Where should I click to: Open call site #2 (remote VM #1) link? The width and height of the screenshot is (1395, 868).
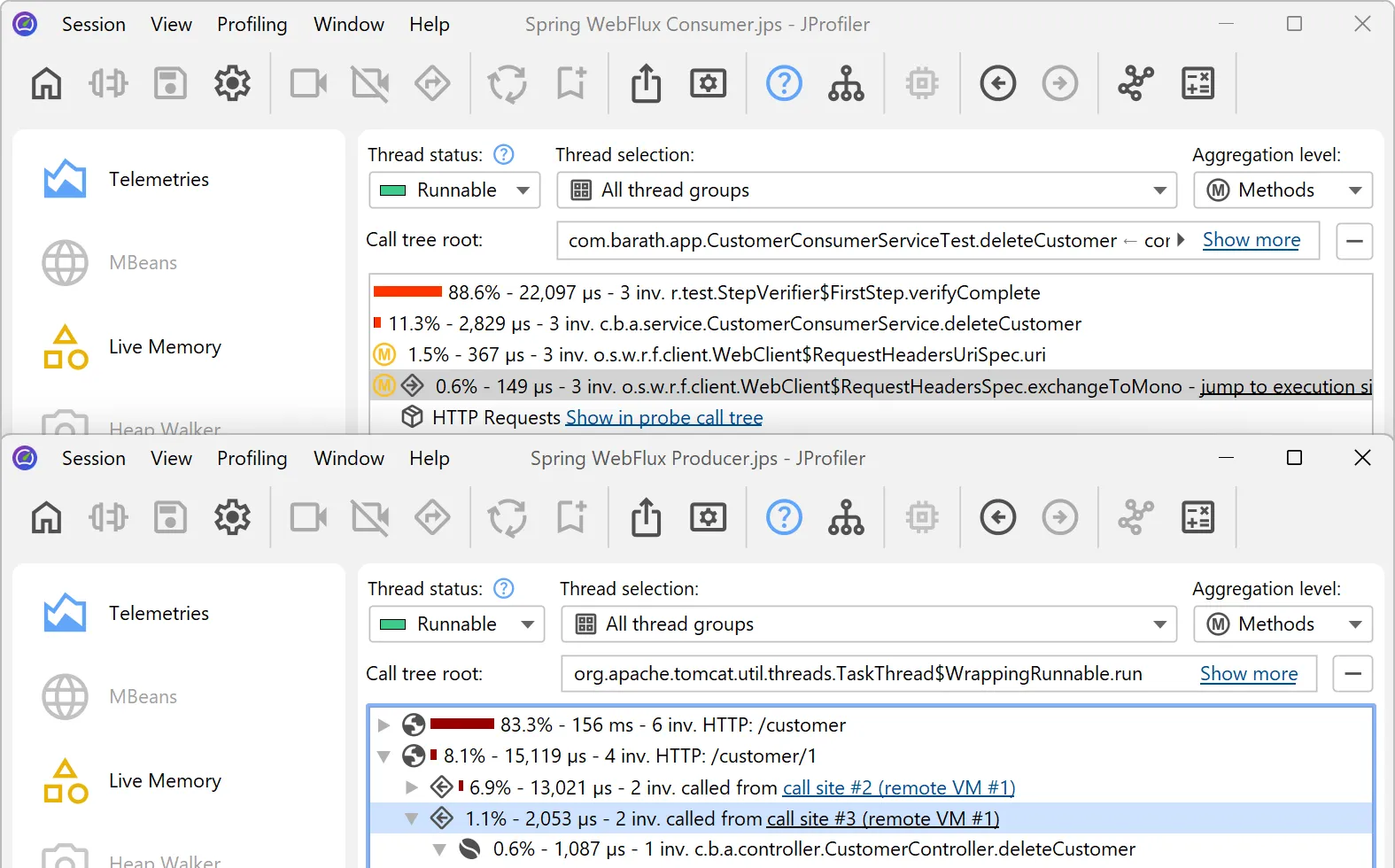pyautogui.click(x=899, y=788)
